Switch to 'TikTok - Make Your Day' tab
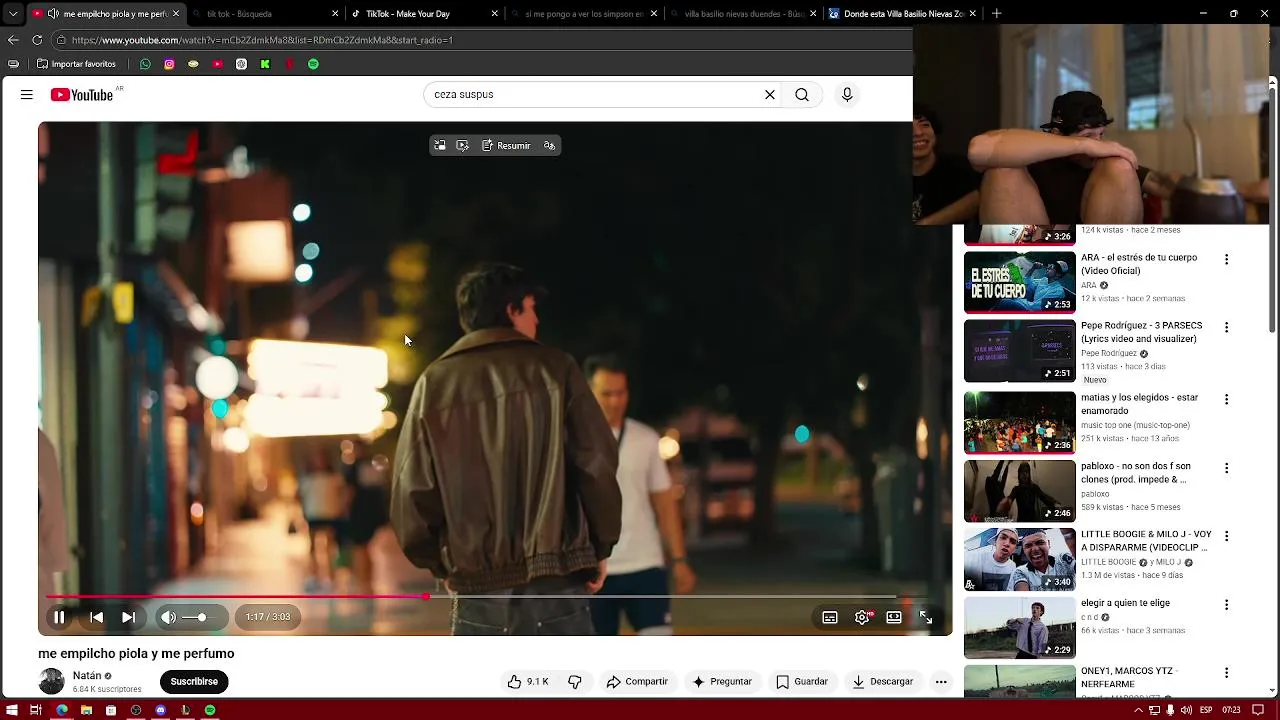The width and height of the screenshot is (1280, 720). click(x=424, y=14)
